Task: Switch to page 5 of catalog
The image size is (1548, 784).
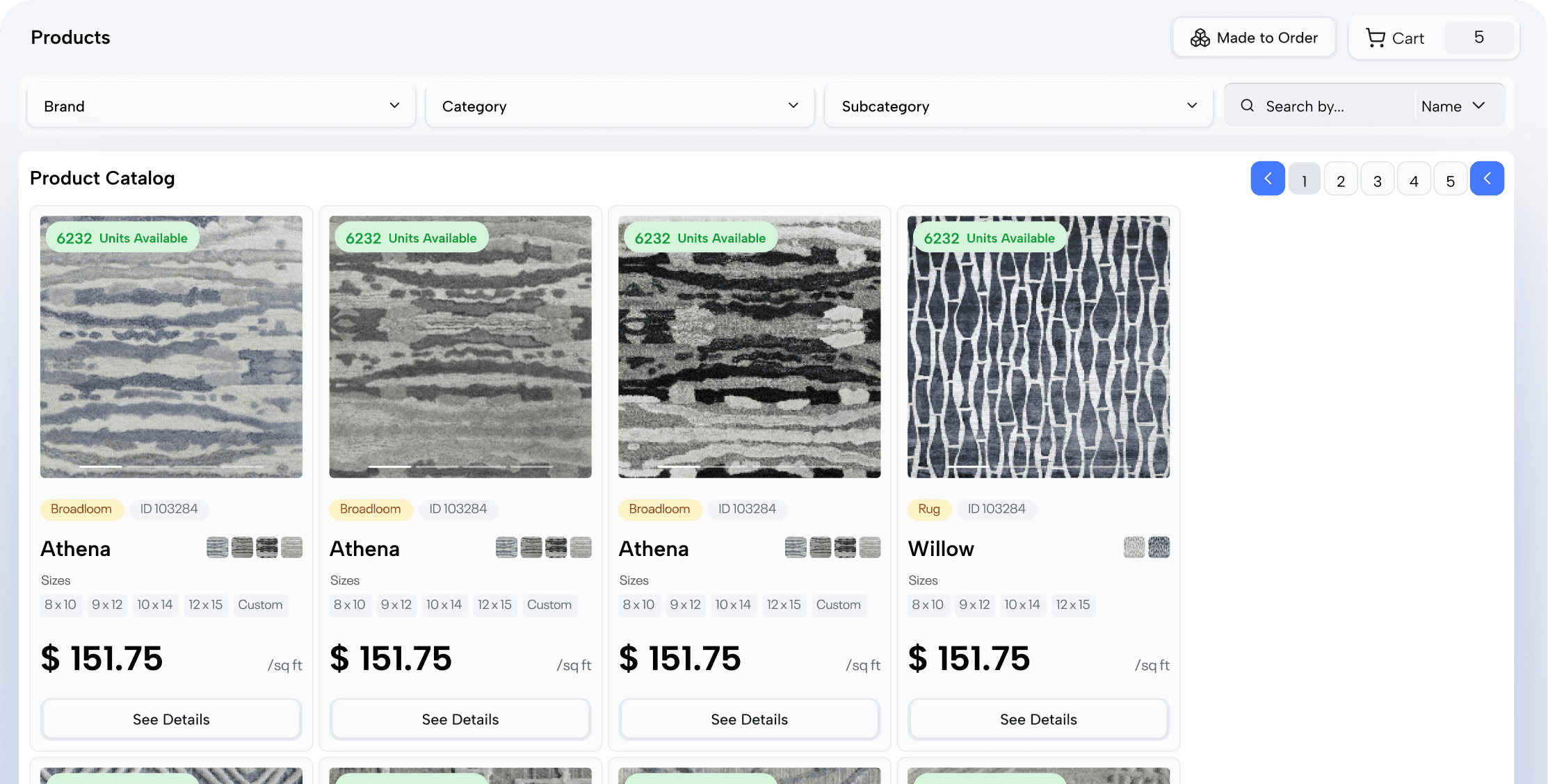Action: 1450,180
